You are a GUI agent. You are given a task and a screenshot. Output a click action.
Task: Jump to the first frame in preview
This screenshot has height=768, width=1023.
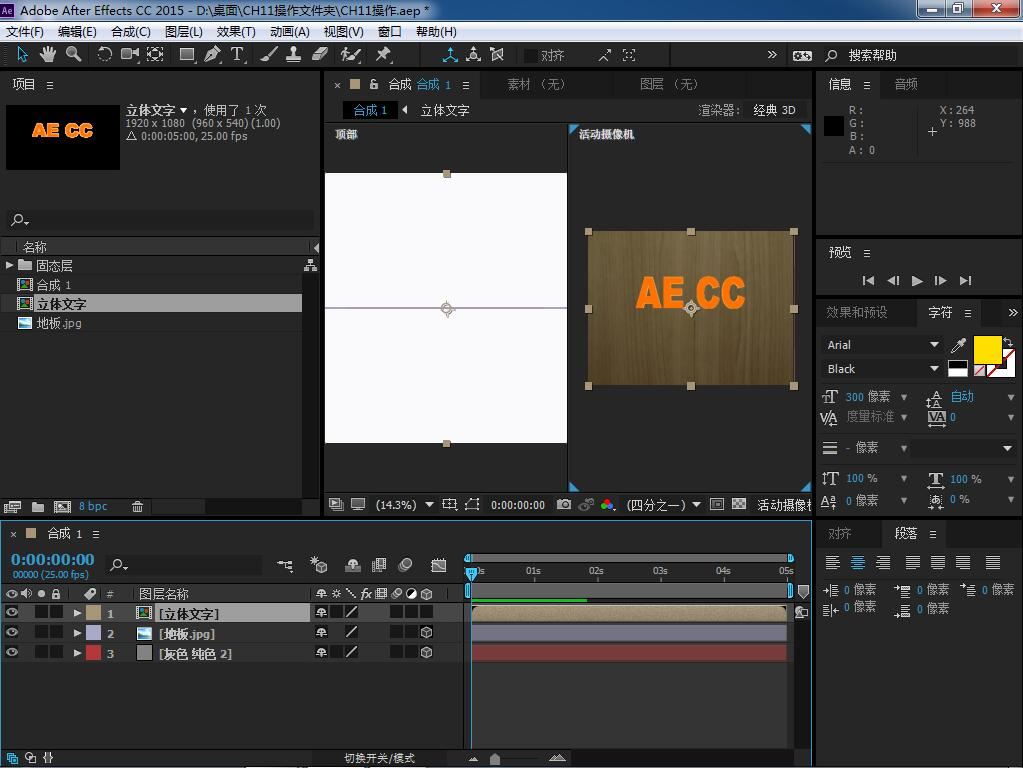tap(868, 281)
